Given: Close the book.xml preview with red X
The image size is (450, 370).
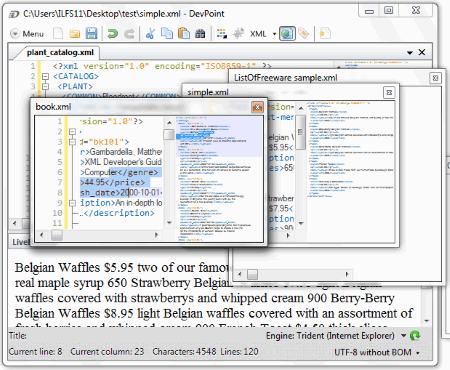Looking at the screenshot, I should pyautogui.click(x=257, y=107).
